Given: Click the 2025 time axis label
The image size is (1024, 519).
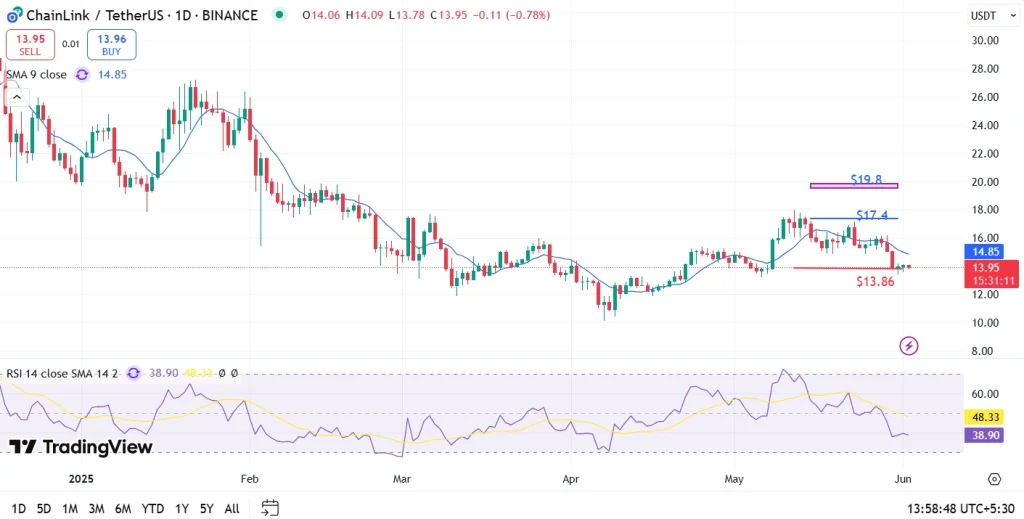Looking at the screenshot, I should 82,479.
